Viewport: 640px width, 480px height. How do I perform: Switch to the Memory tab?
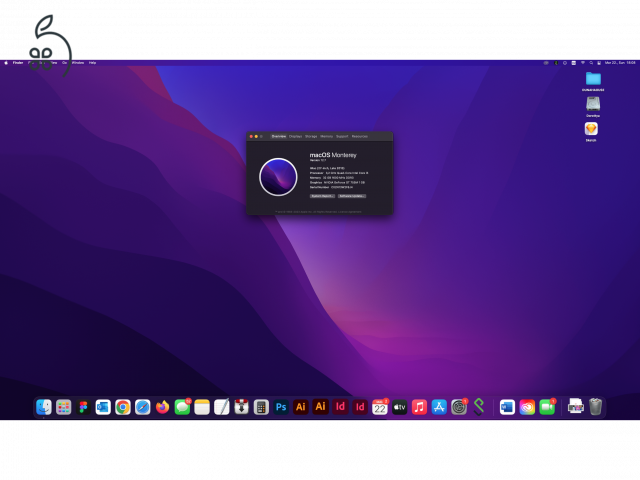pos(327,136)
